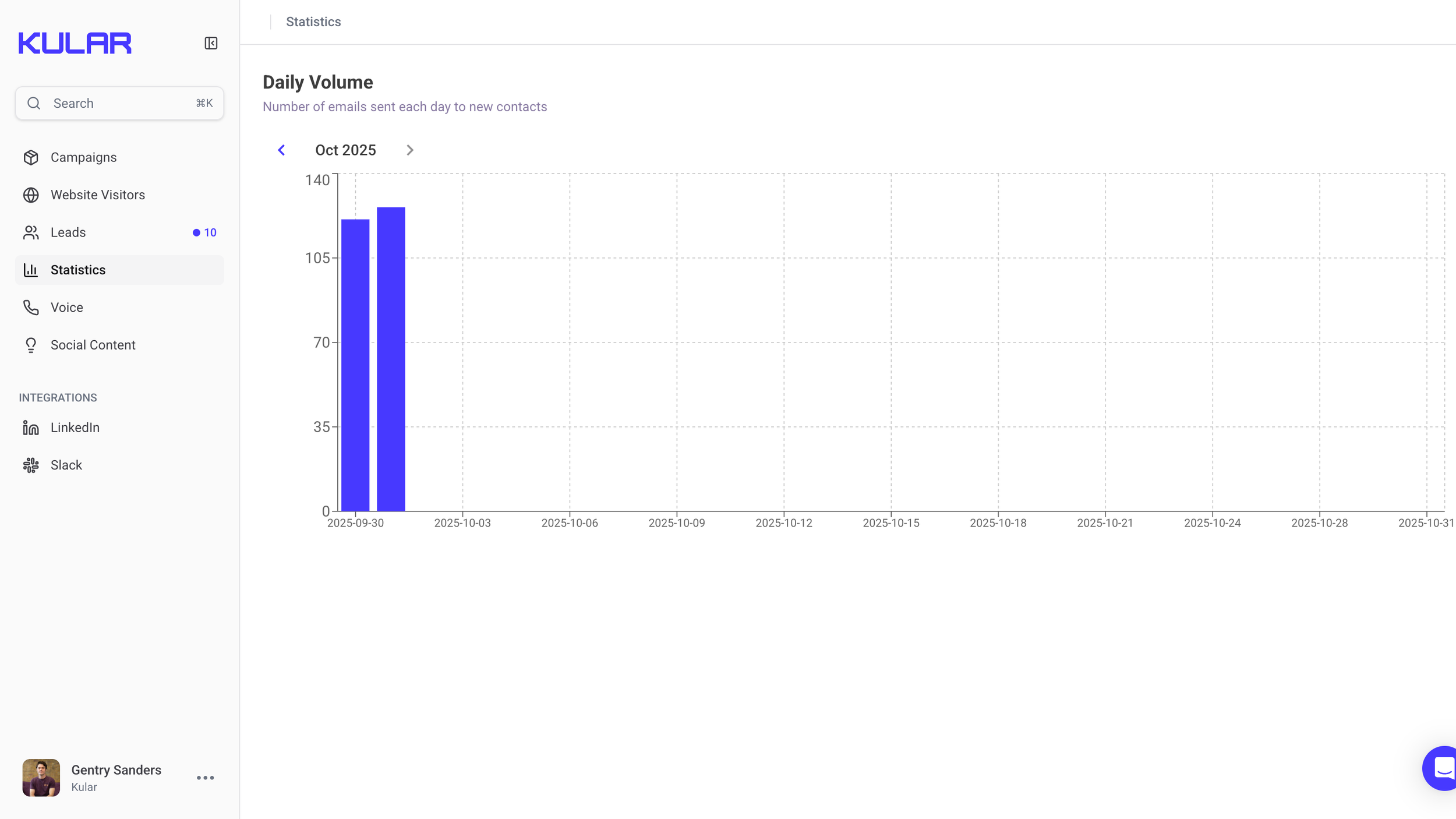Screen dimensions: 1456x819
Task: Click the Website Visitors globe icon
Action: (x=31, y=195)
